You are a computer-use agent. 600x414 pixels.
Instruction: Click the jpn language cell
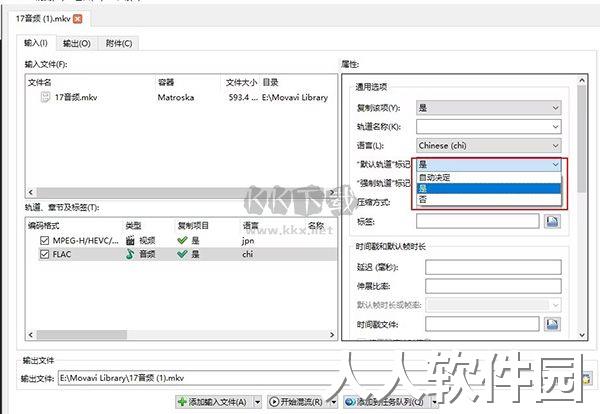(248, 241)
